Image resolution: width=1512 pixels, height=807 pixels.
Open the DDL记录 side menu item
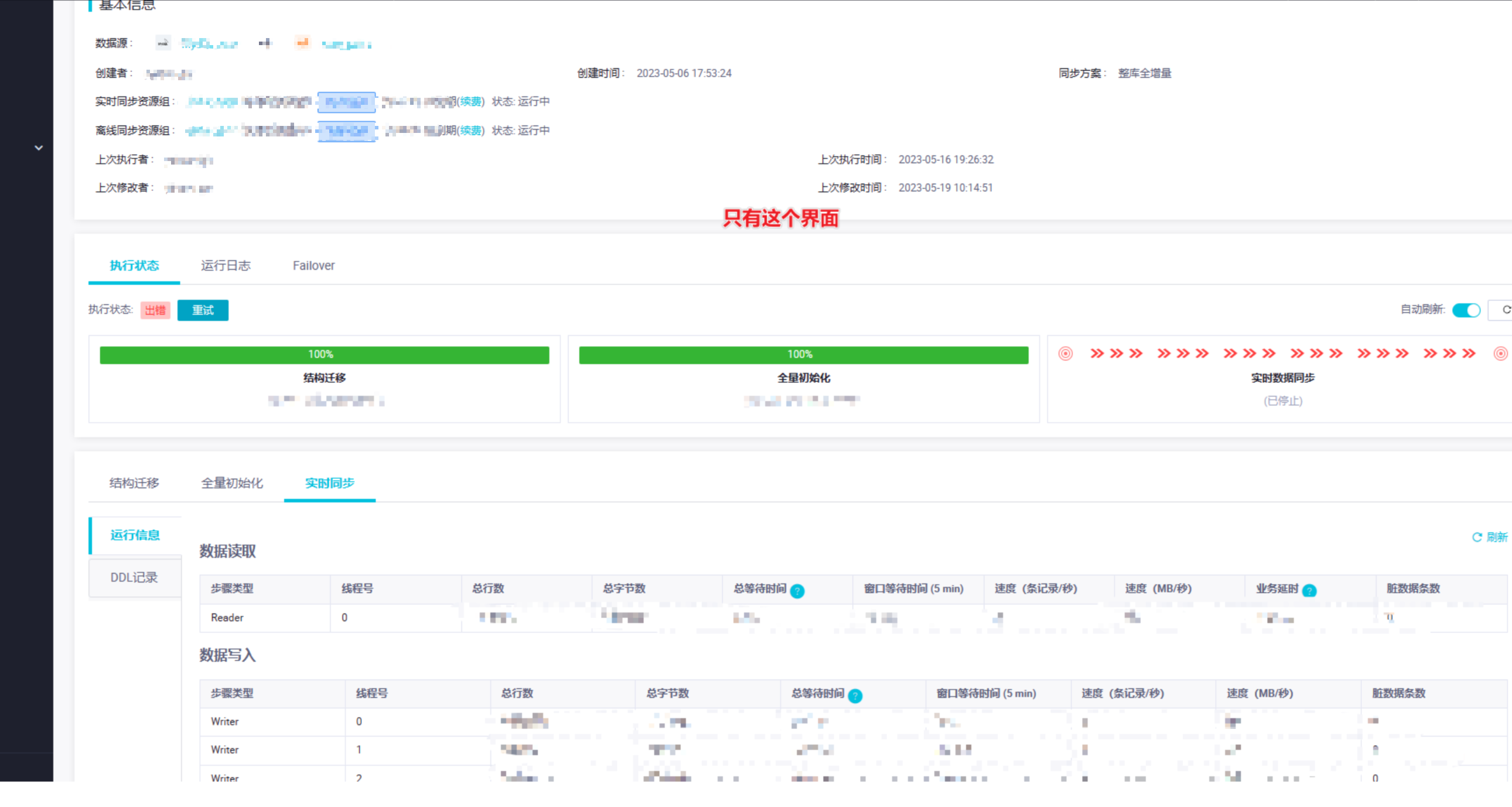click(x=134, y=577)
